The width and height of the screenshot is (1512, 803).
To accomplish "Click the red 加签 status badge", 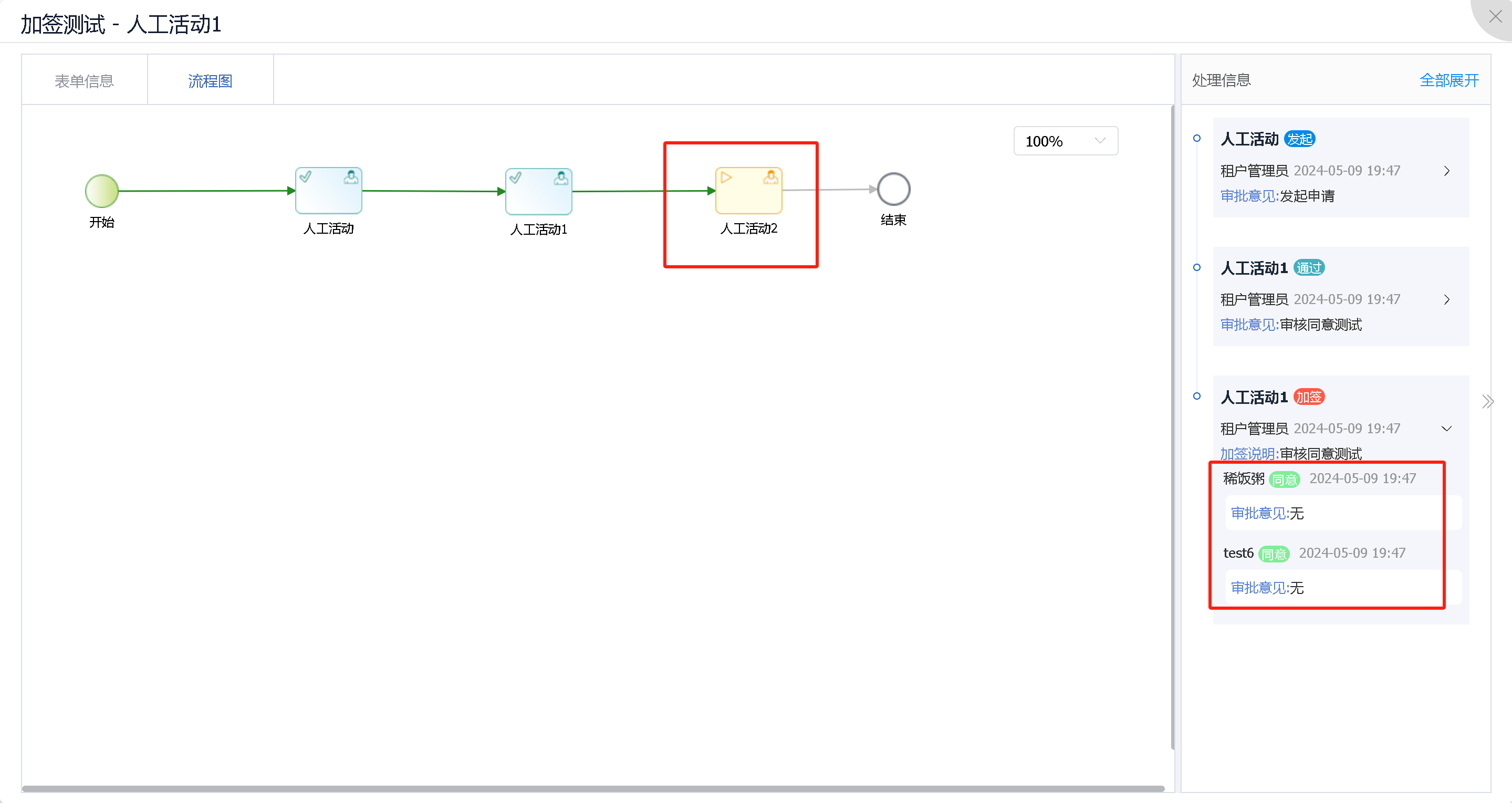I will click(x=1308, y=398).
